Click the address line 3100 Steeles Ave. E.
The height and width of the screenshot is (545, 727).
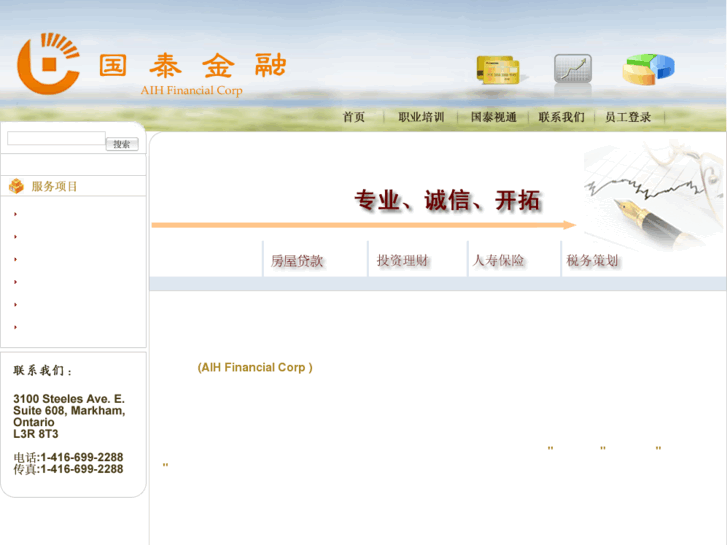click(x=69, y=399)
